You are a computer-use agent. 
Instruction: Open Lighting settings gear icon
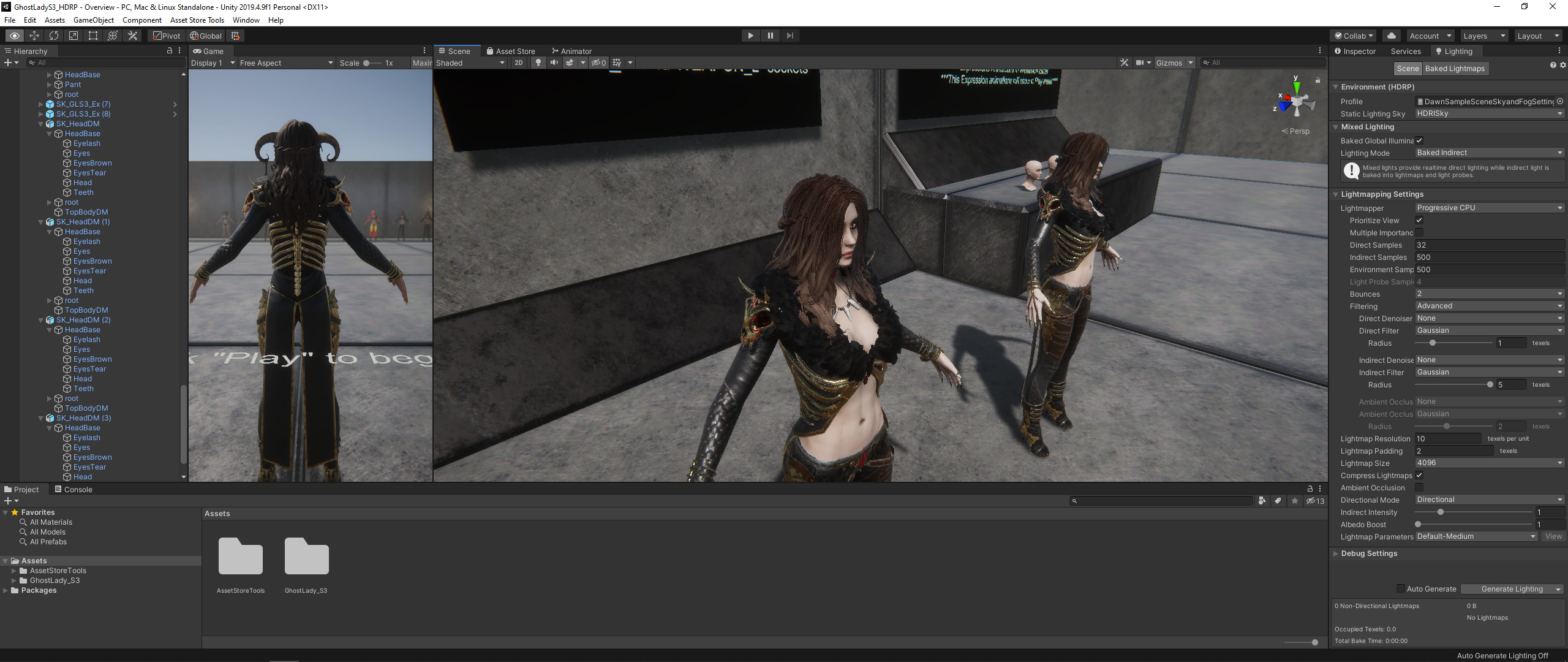pos(1562,66)
